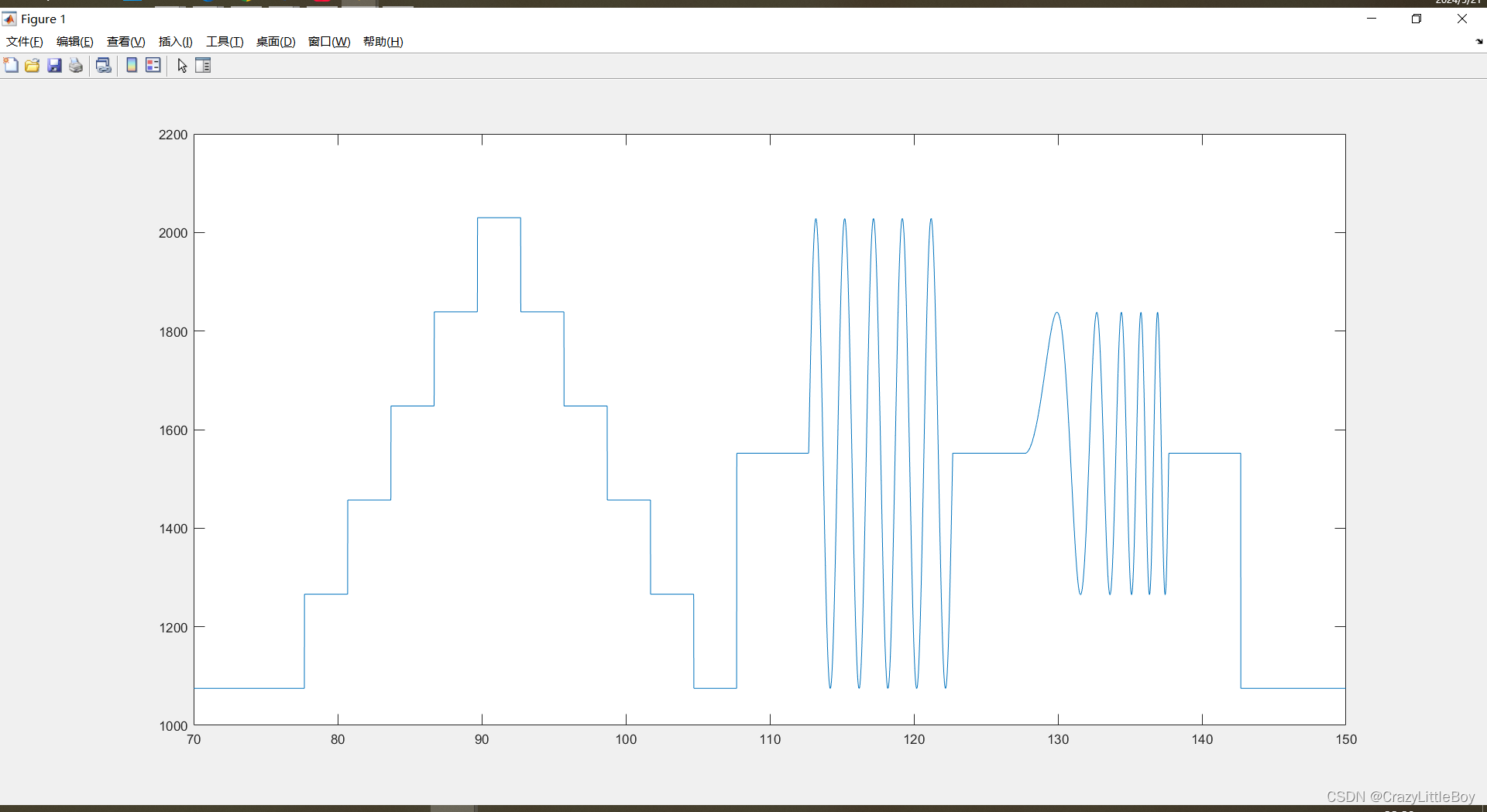Image resolution: width=1487 pixels, height=812 pixels.
Task: Open the 帮助(H) menu
Action: click(383, 42)
